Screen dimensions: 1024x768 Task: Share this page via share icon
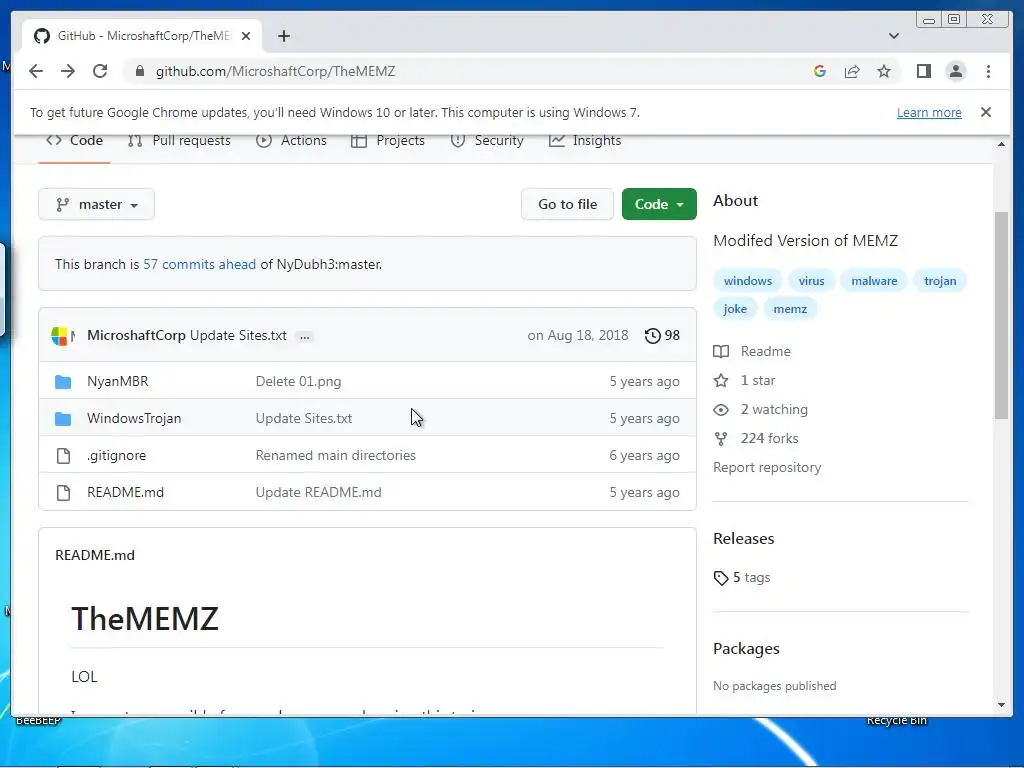click(x=852, y=71)
